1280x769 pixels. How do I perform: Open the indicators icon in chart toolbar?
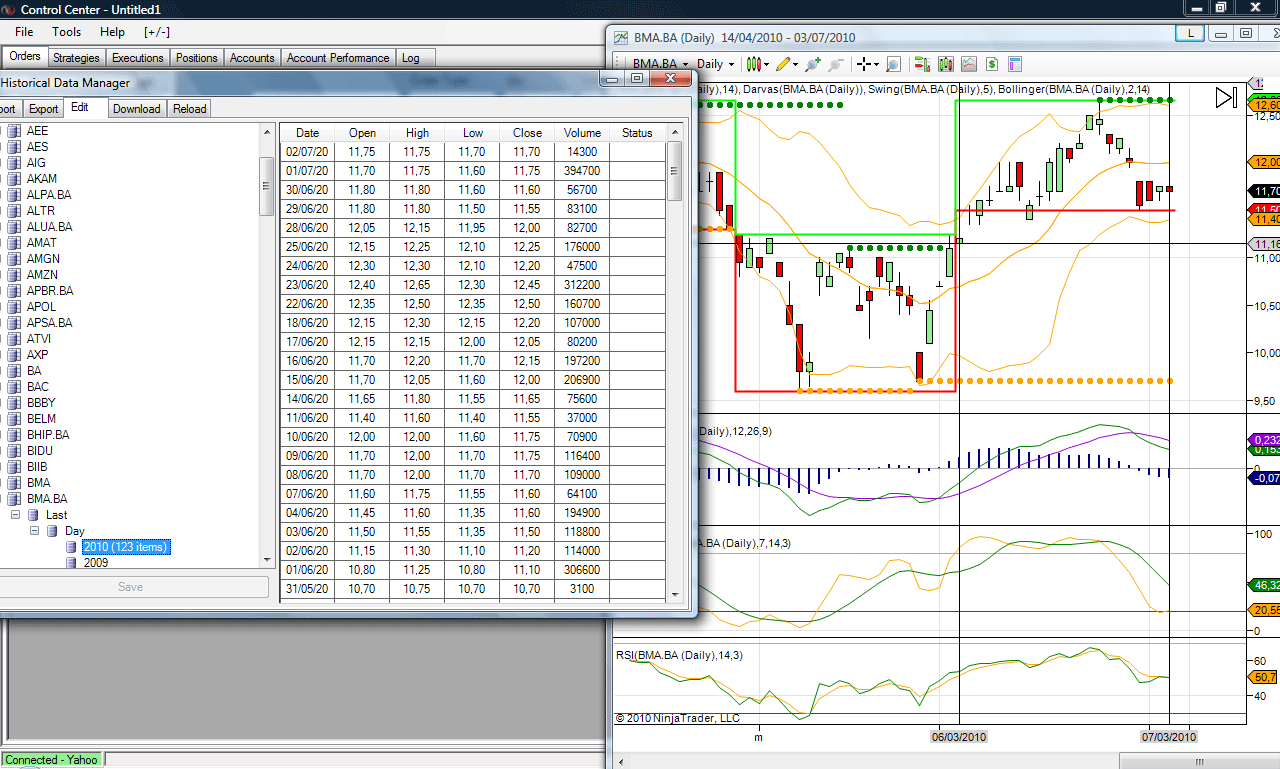point(969,64)
